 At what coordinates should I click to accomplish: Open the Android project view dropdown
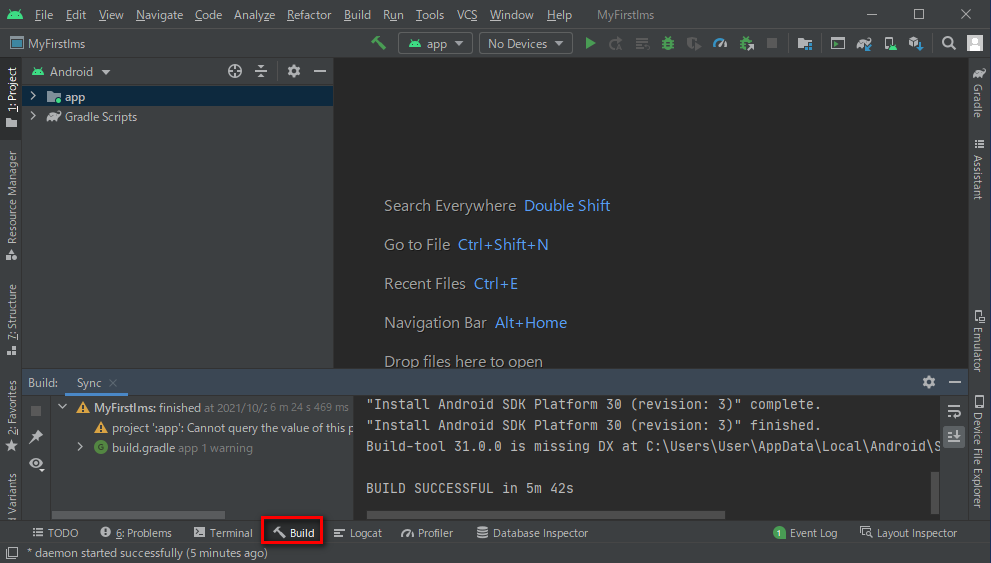pyautogui.click(x=71, y=71)
